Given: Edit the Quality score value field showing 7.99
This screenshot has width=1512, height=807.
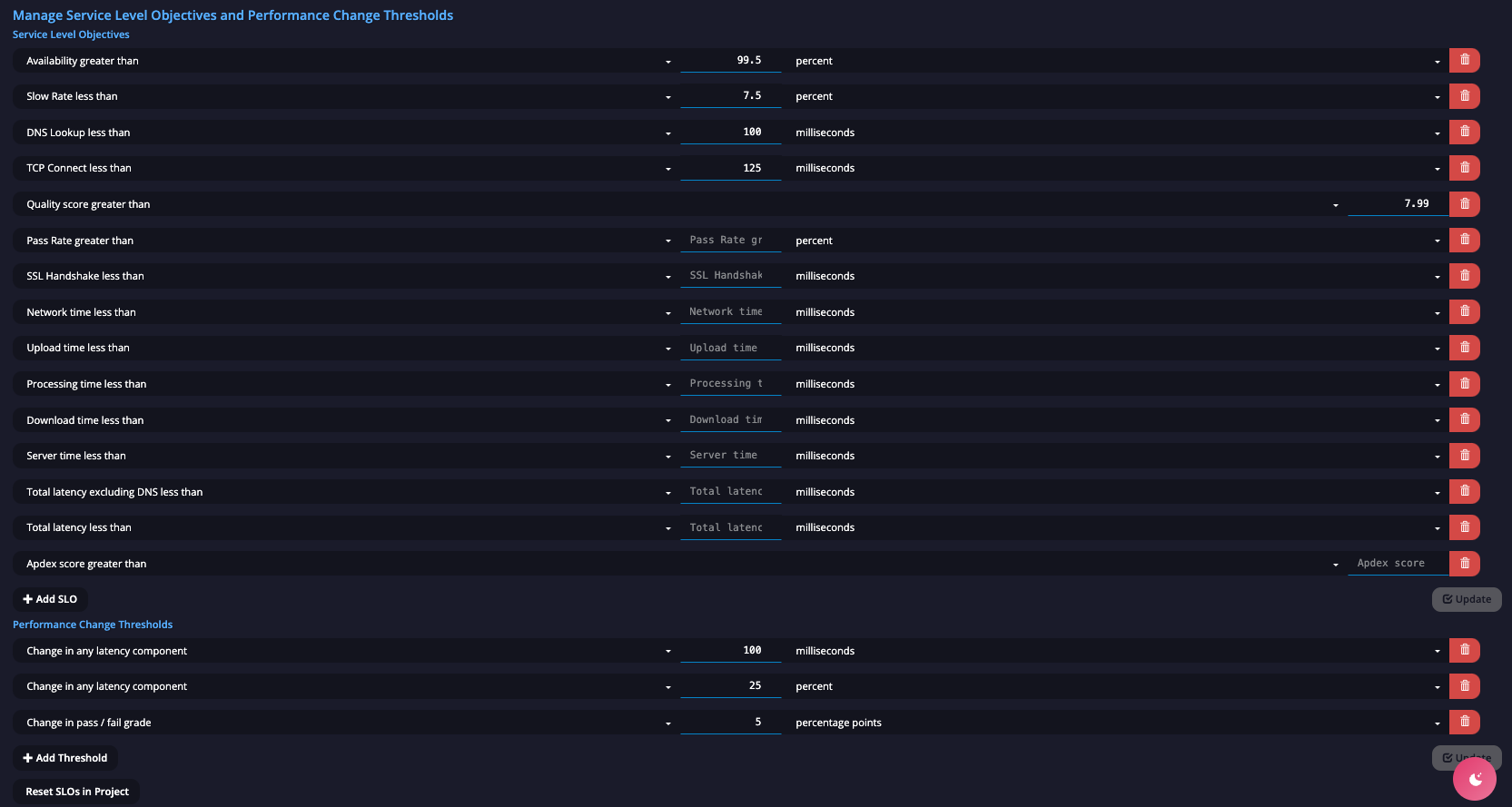Looking at the screenshot, I should click(x=1398, y=203).
